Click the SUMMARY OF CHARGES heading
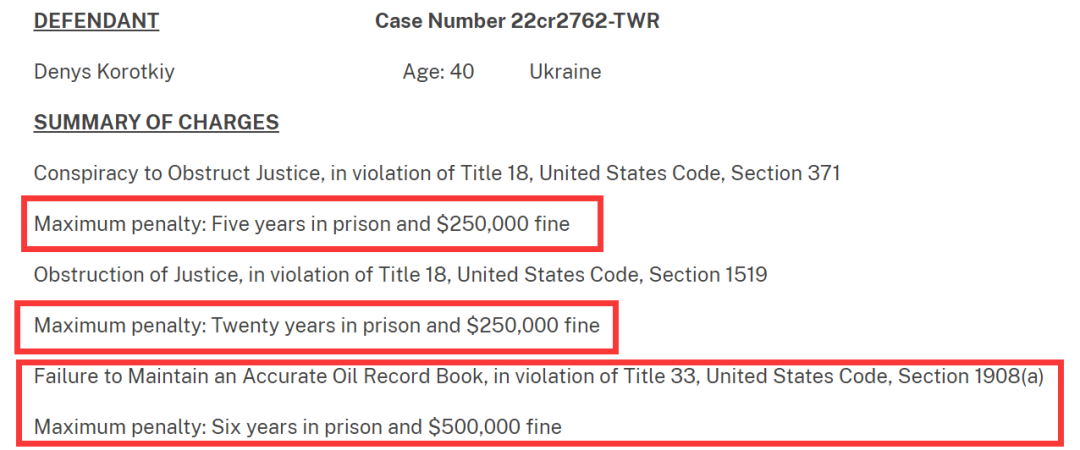1080x450 pixels. 156,123
